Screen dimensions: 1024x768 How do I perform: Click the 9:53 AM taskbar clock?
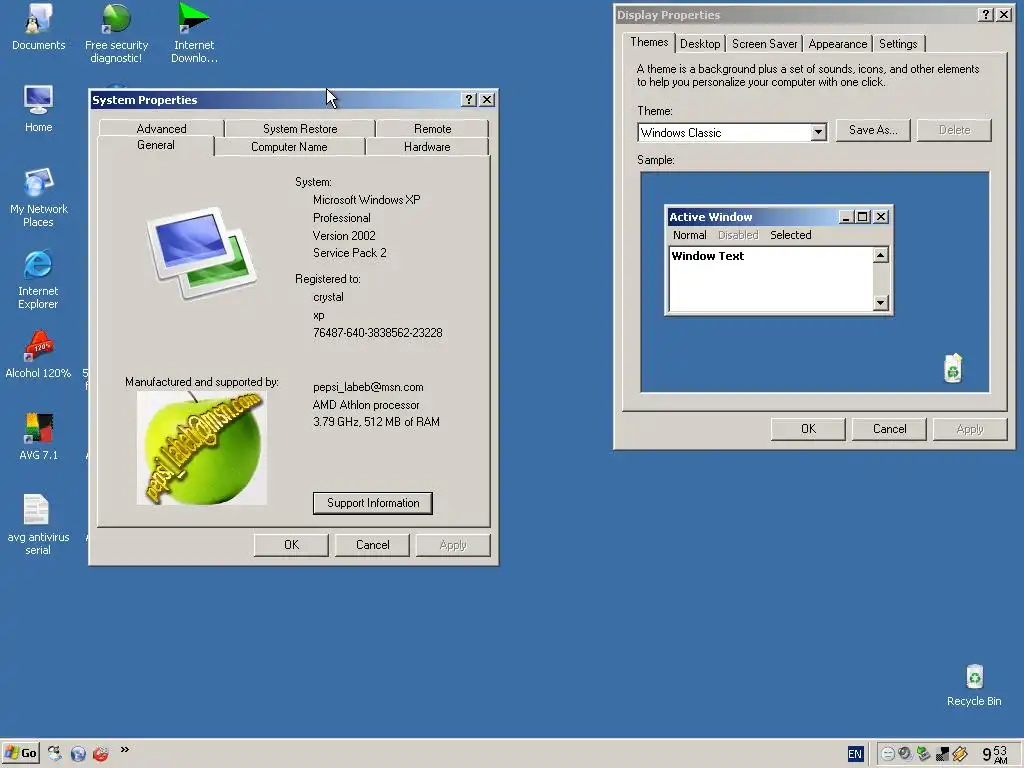click(995, 754)
